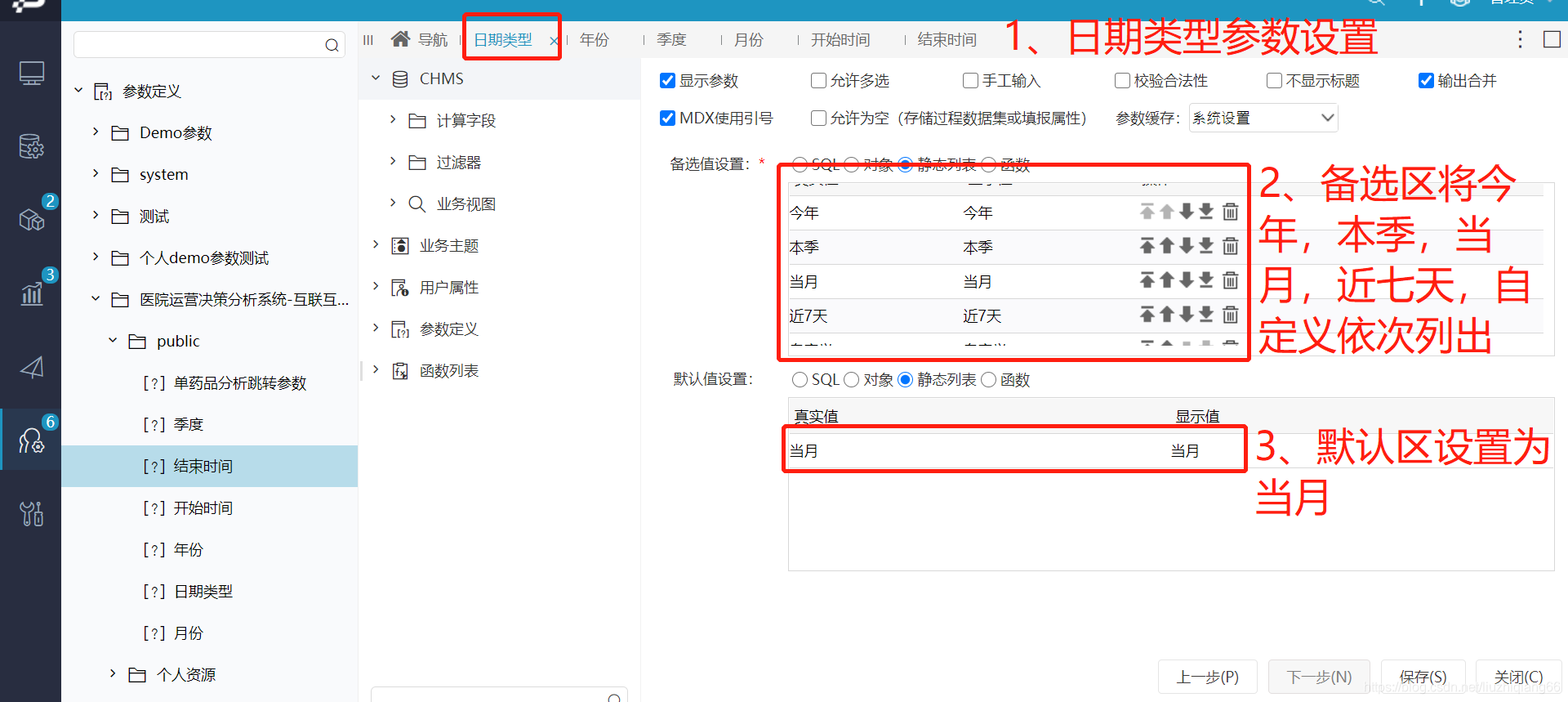Open the bar chart analysis sidebar icon
The image size is (1568, 702).
[x=31, y=293]
